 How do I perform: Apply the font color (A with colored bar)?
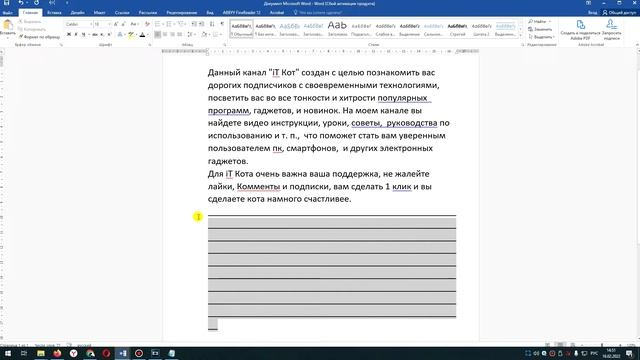pyautogui.click(x=142, y=35)
